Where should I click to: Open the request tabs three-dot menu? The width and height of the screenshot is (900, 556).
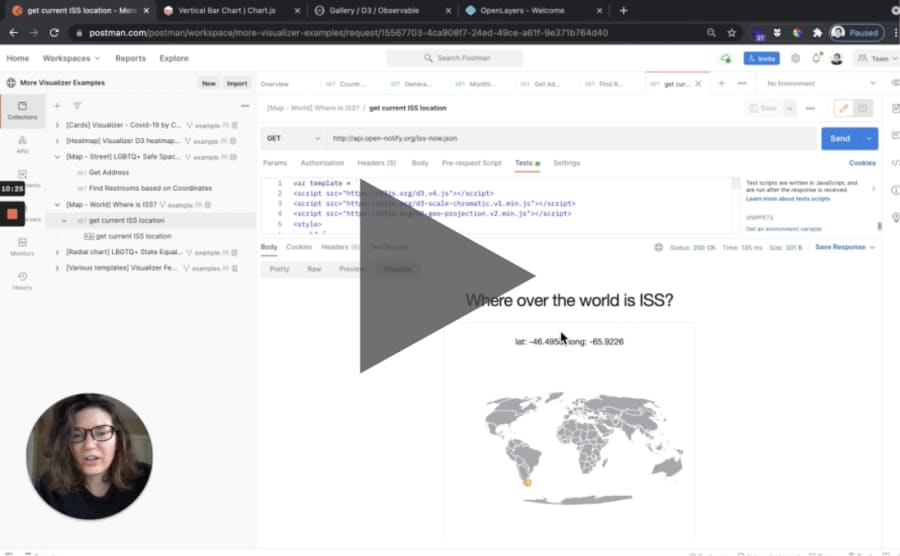pos(742,83)
